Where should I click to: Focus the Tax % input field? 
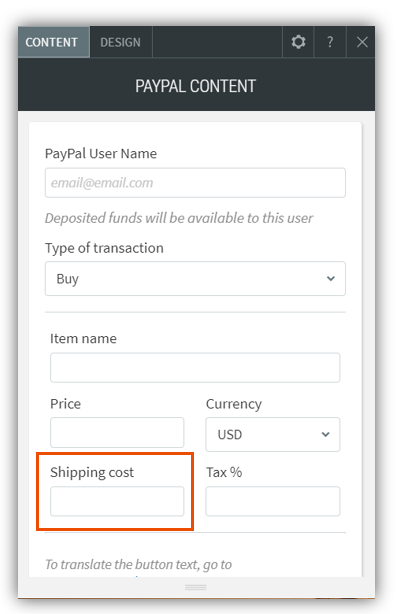coord(273,501)
